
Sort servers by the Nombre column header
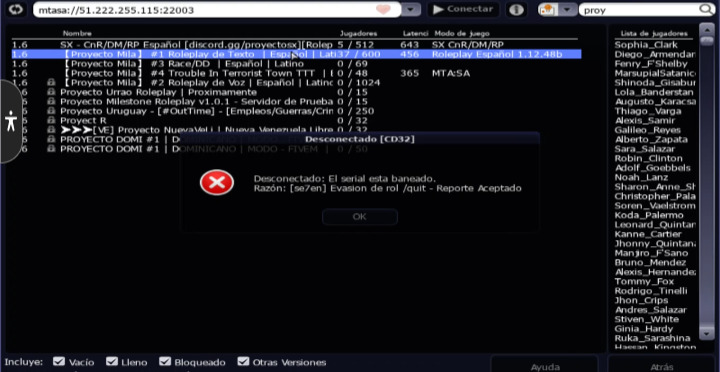click(77, 34)
